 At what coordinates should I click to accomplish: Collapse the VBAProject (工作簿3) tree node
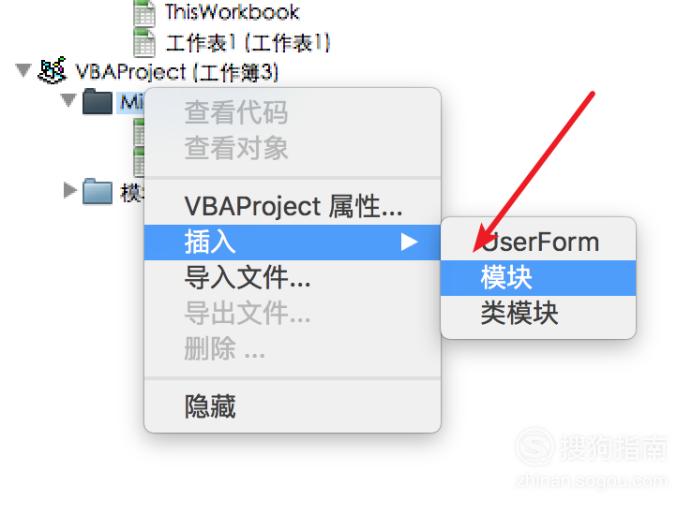click(23, 70)
